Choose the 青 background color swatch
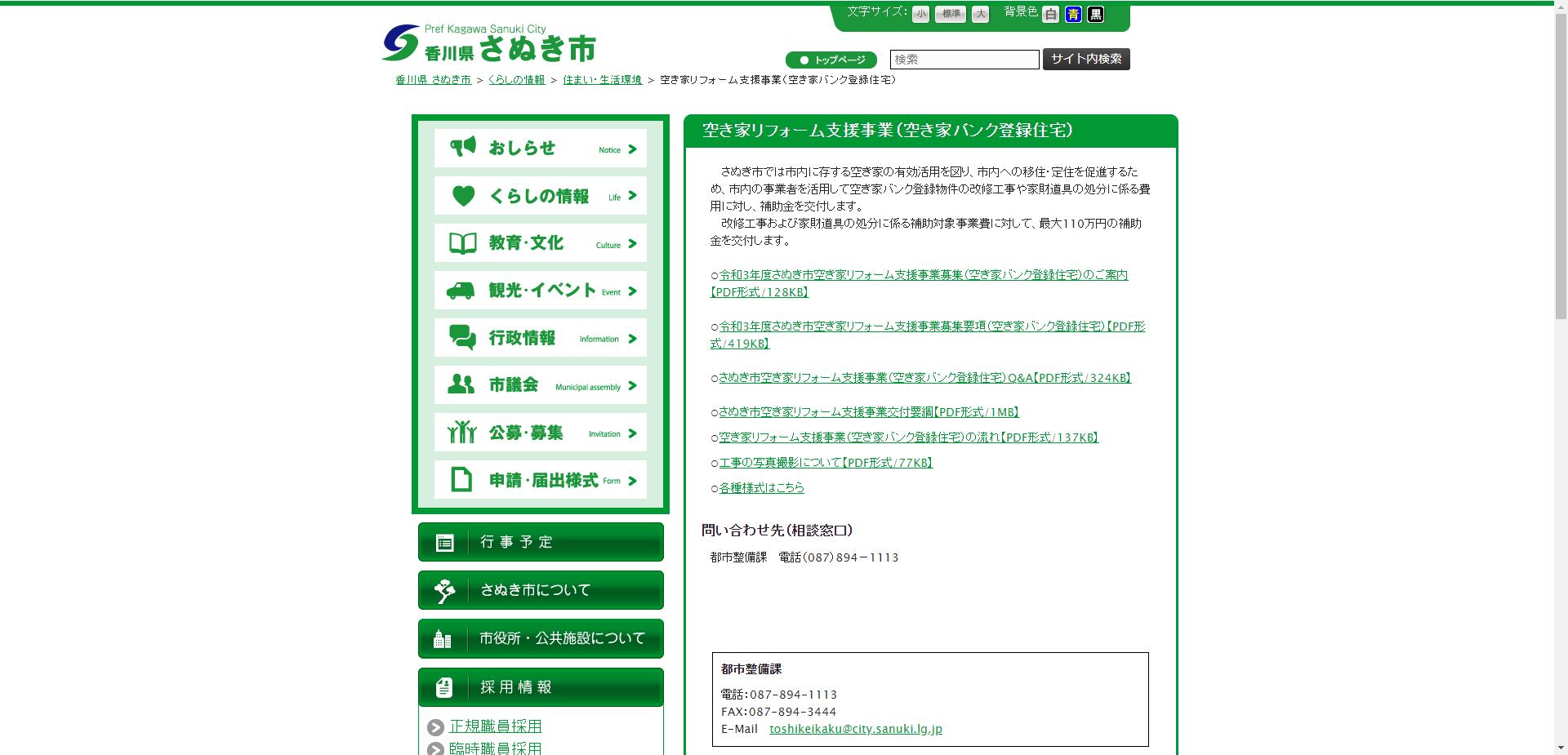1568x755 pixels. pos(1073,14)
